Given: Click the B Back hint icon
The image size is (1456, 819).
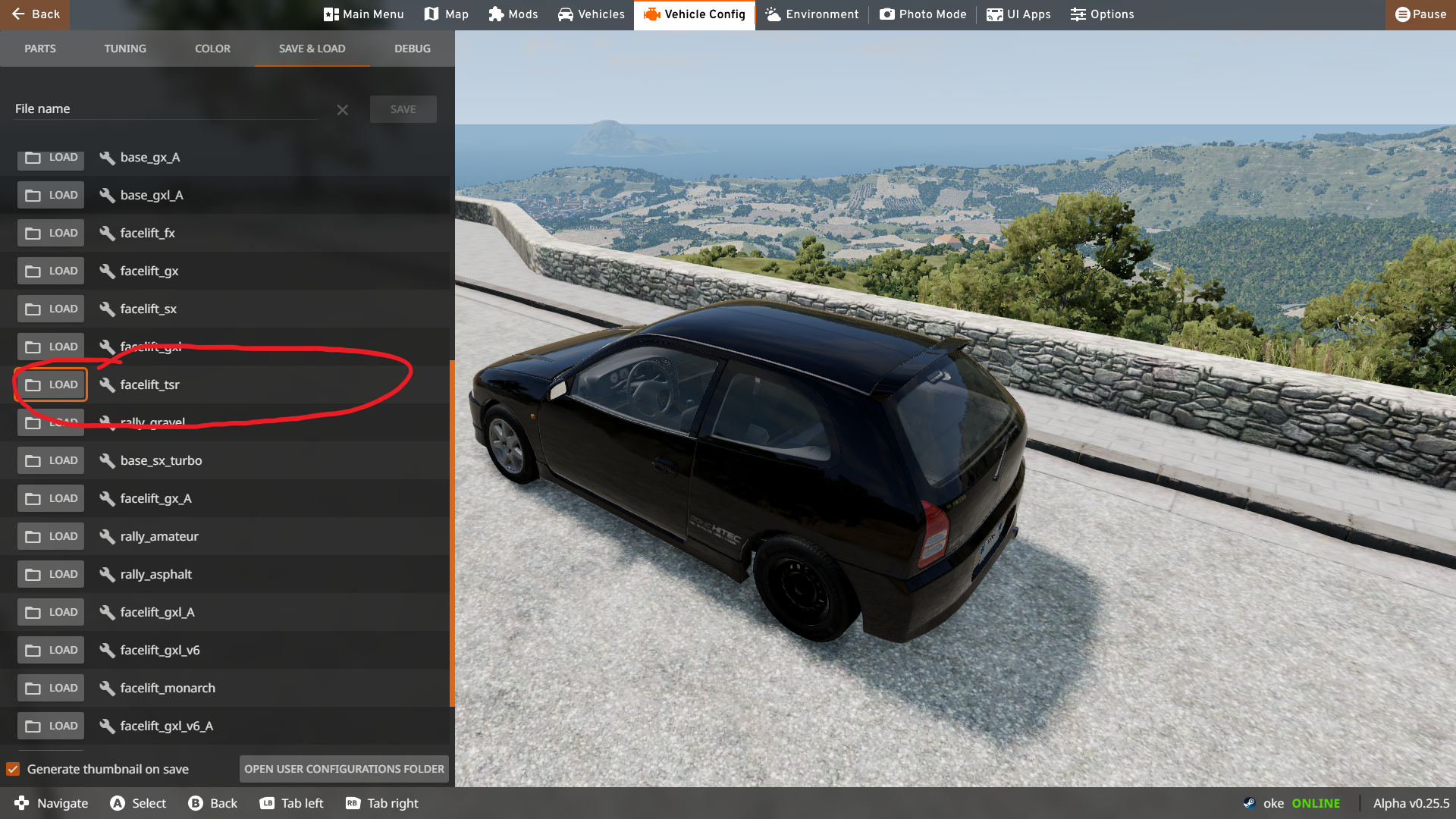Looking at the screenshot, I should coord(195,803).
